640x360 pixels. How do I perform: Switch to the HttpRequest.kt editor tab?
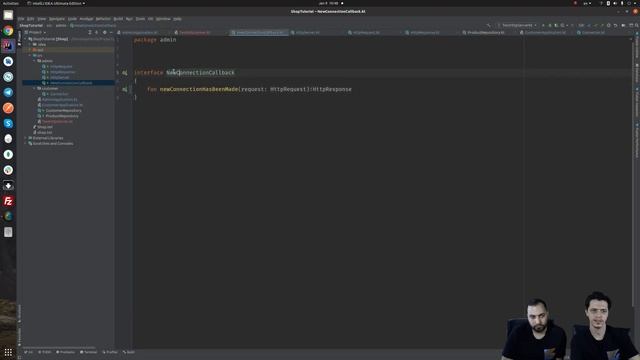pyautogui.click(x=366, y=32)
